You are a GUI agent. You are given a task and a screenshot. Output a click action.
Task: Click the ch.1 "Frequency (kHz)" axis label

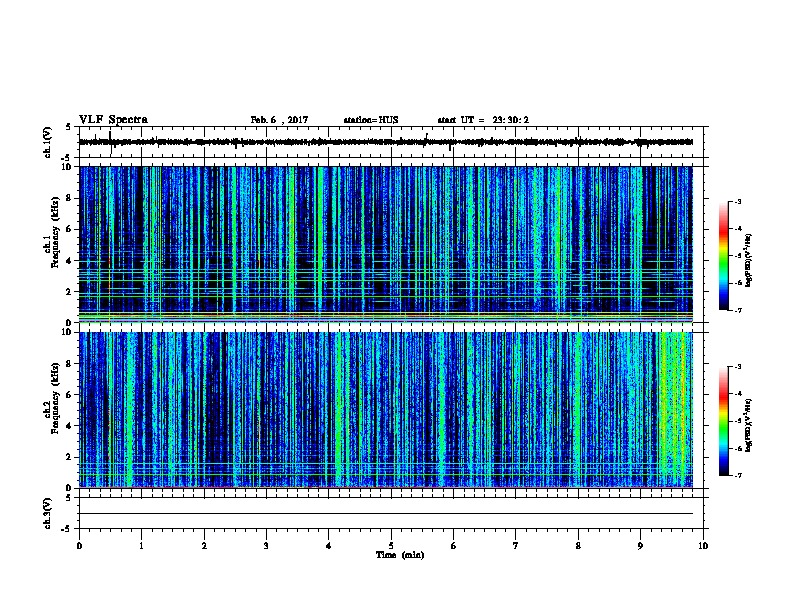pyautogui.click(x=55, y=232)
